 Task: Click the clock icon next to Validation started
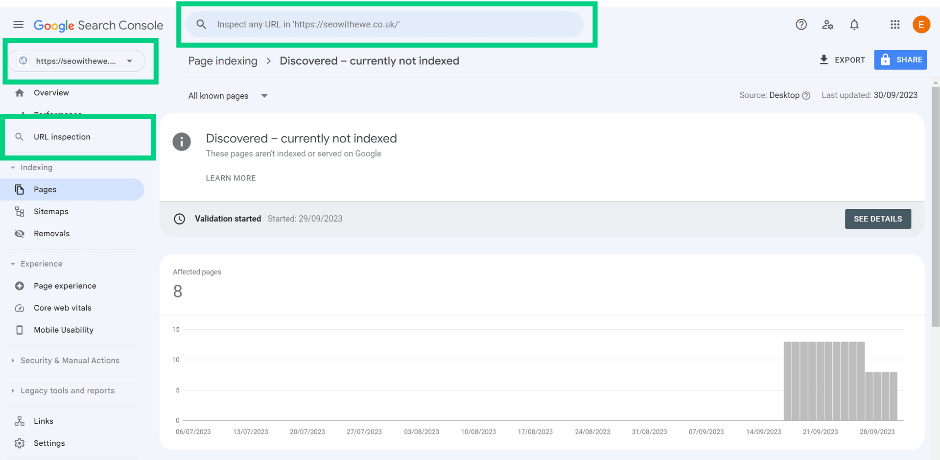179,219
